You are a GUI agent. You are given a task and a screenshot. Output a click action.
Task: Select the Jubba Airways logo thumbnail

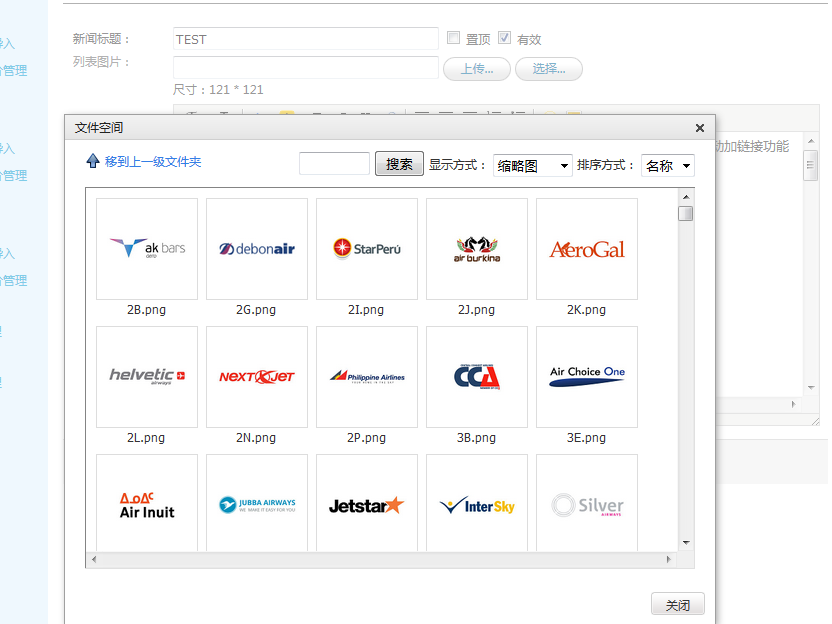(x=257, y=503)
